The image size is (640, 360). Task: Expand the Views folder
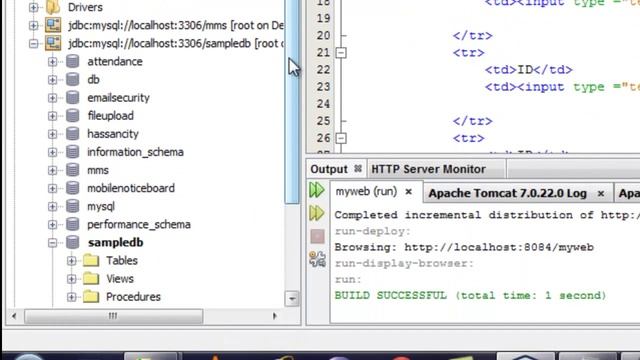pyautogui.click(x=71, y=279)
